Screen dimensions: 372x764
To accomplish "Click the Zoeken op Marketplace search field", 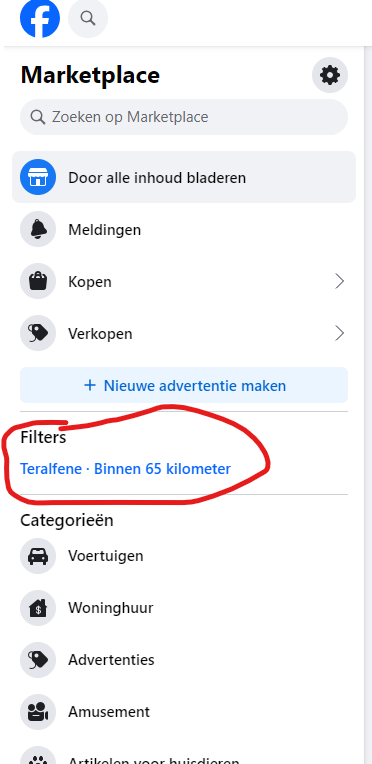I will tap(184, 117).
